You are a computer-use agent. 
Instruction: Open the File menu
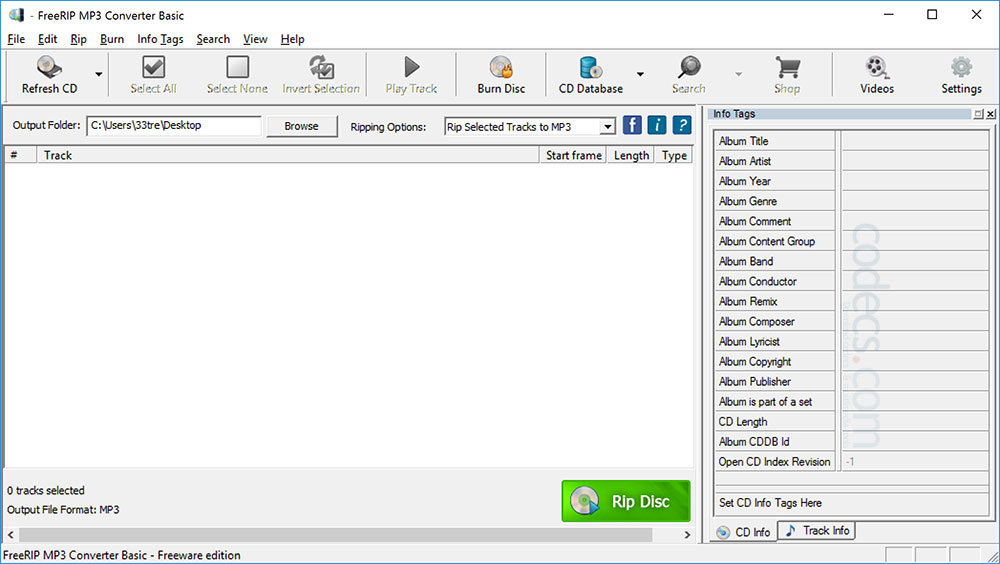(16, 39)
